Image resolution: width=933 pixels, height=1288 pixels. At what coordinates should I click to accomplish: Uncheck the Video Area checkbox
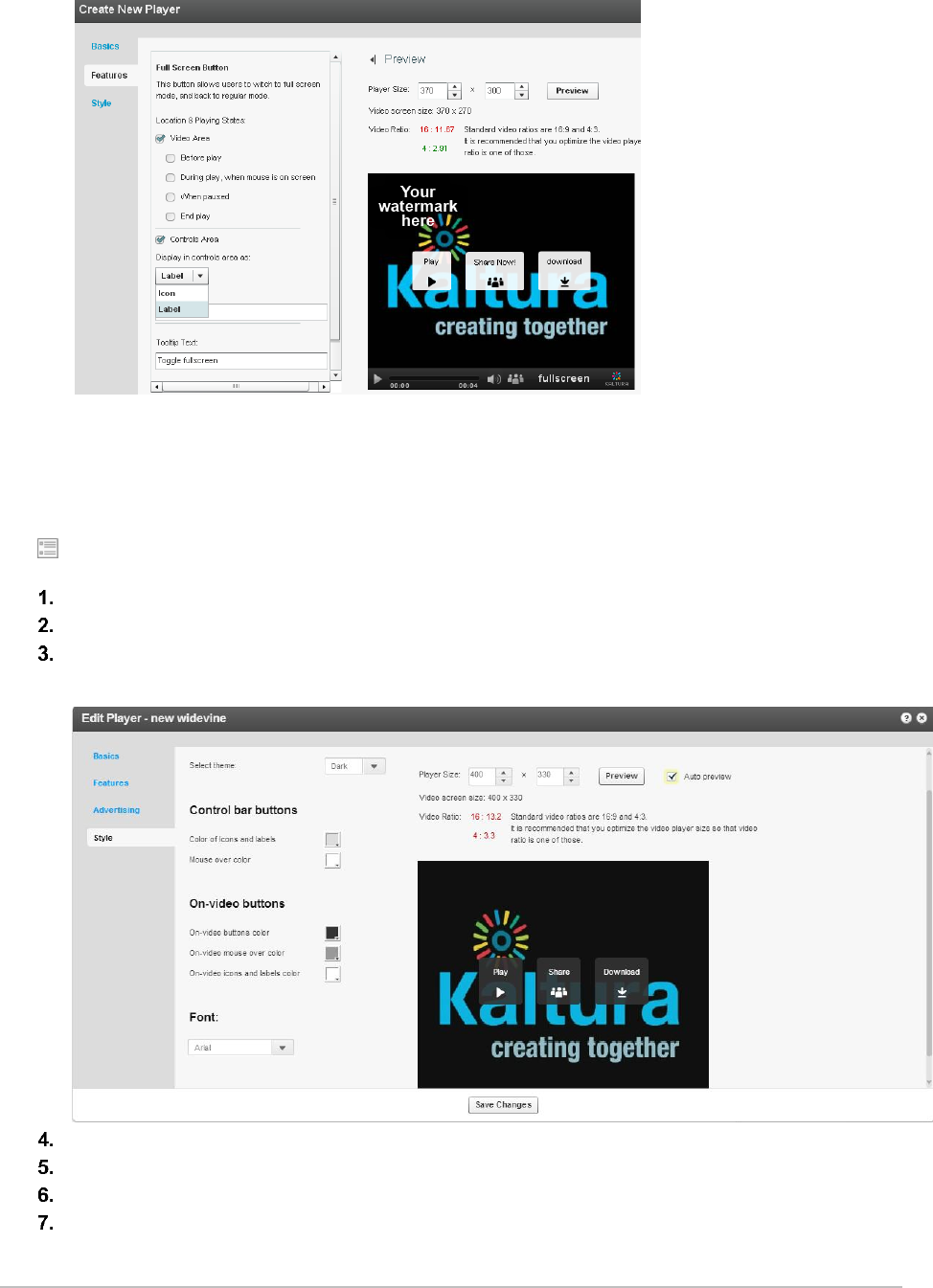pyautogui.click(x=160, y=139)
